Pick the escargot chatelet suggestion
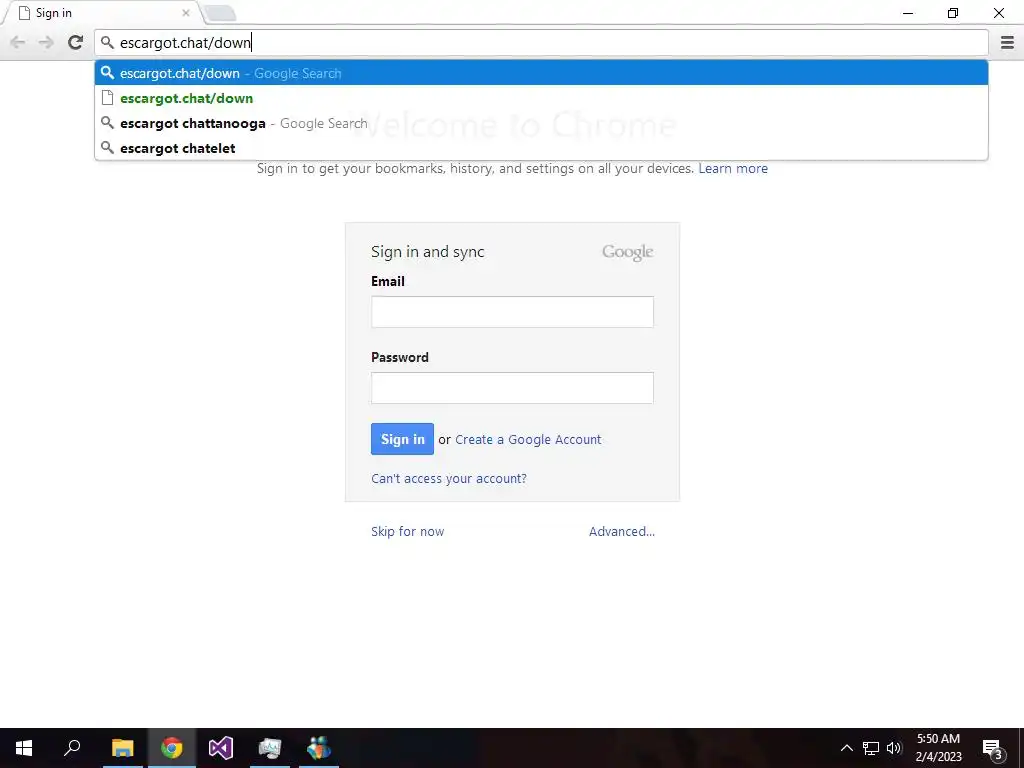1024x768 pixels. point(541,148)
